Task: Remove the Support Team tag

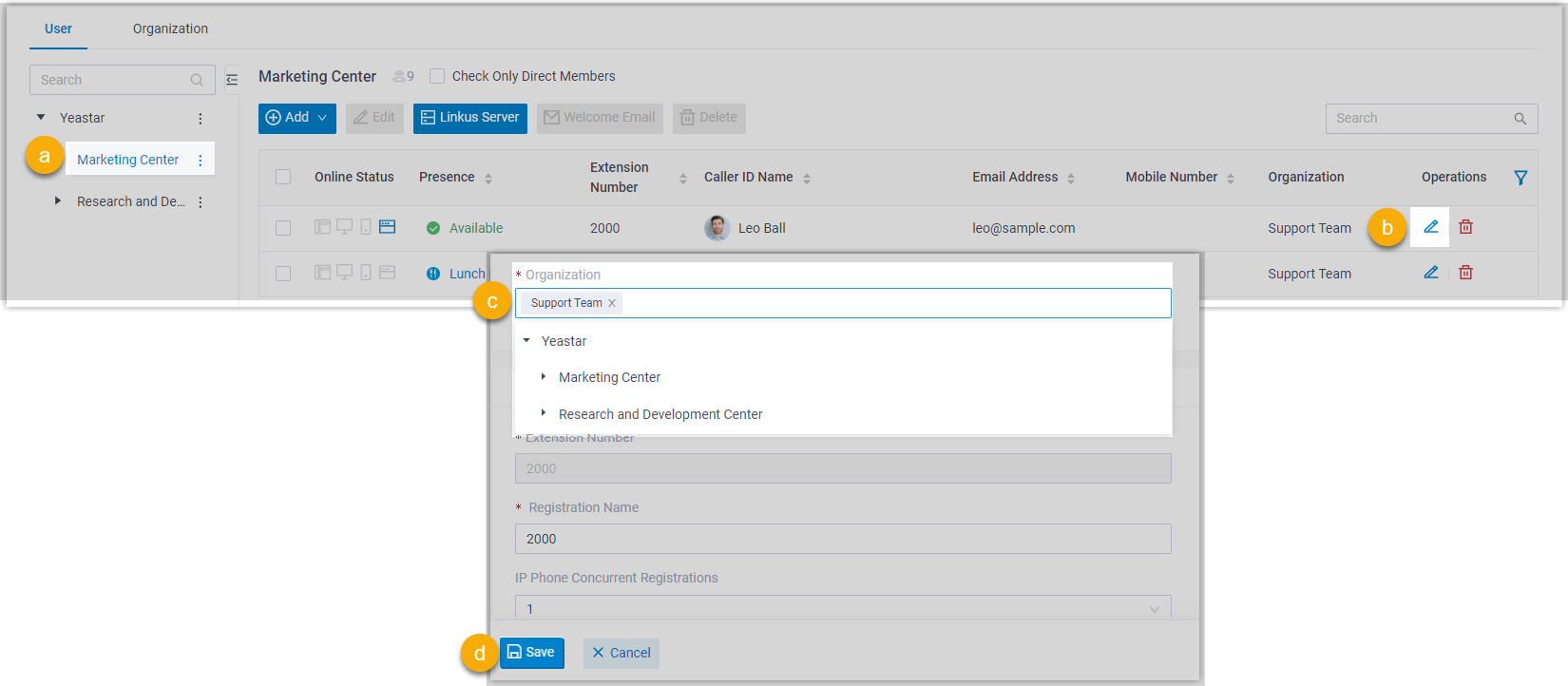Action: [612, 303]
